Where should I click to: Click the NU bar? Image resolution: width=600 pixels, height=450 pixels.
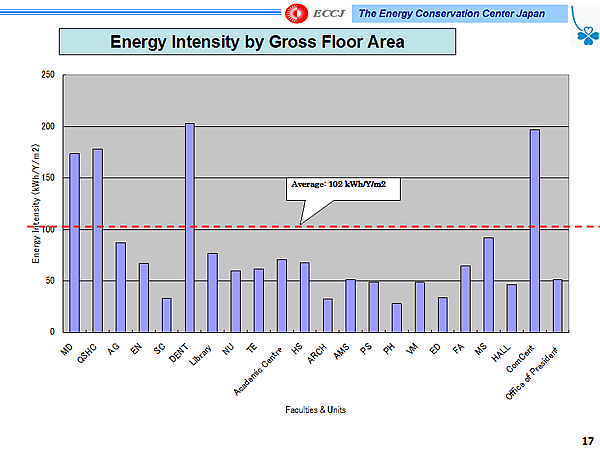tap(236, 301)
